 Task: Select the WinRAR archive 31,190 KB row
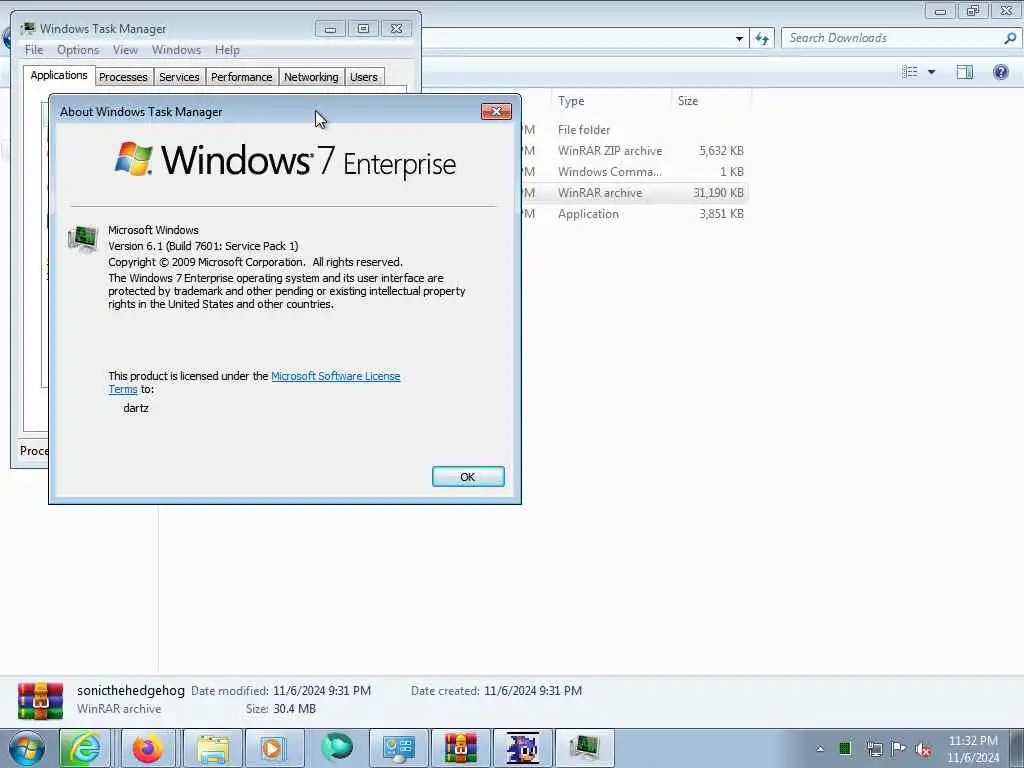click(x=633, y=193)
